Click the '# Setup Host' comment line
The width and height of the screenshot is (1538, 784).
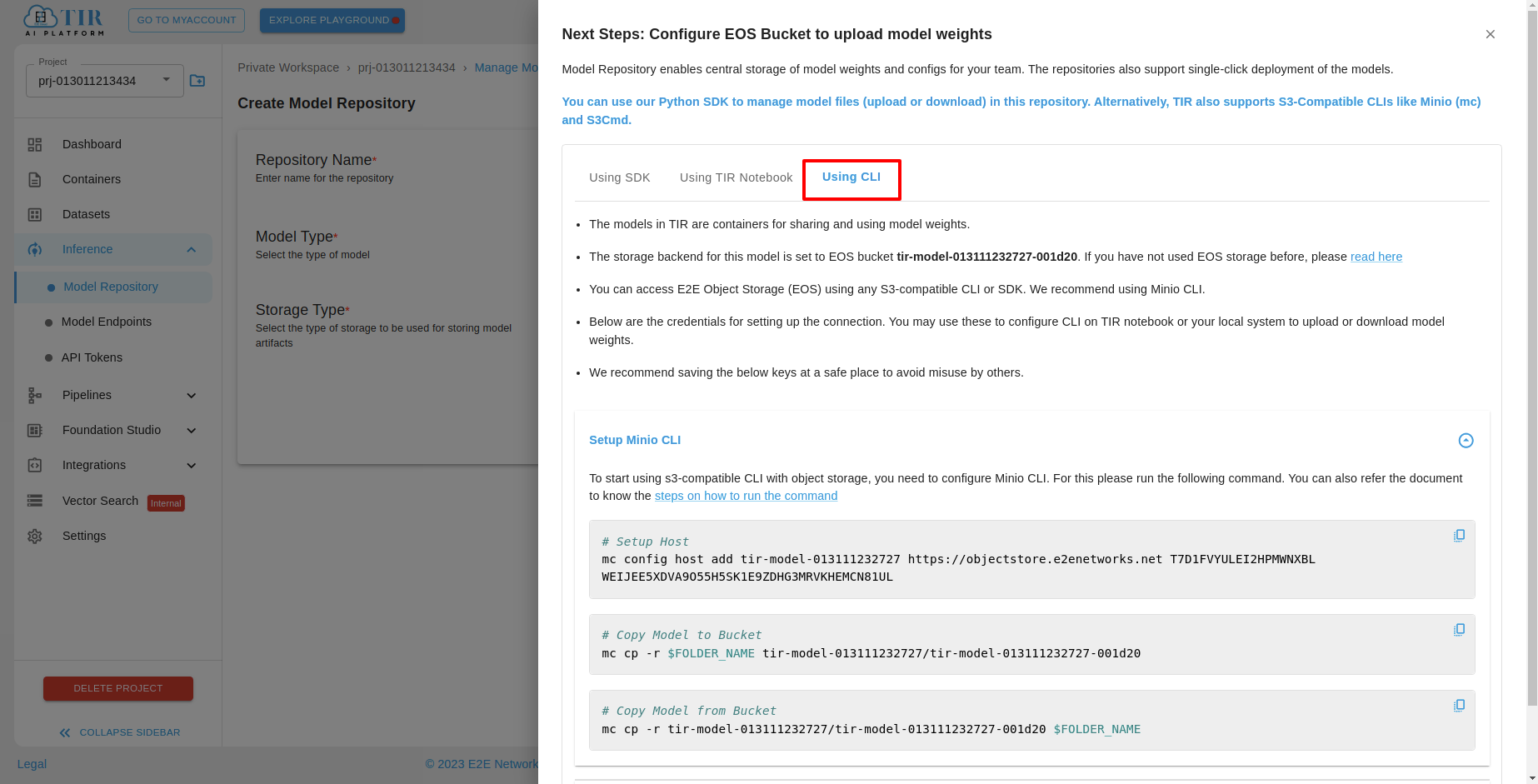click(x=646, y=542)
